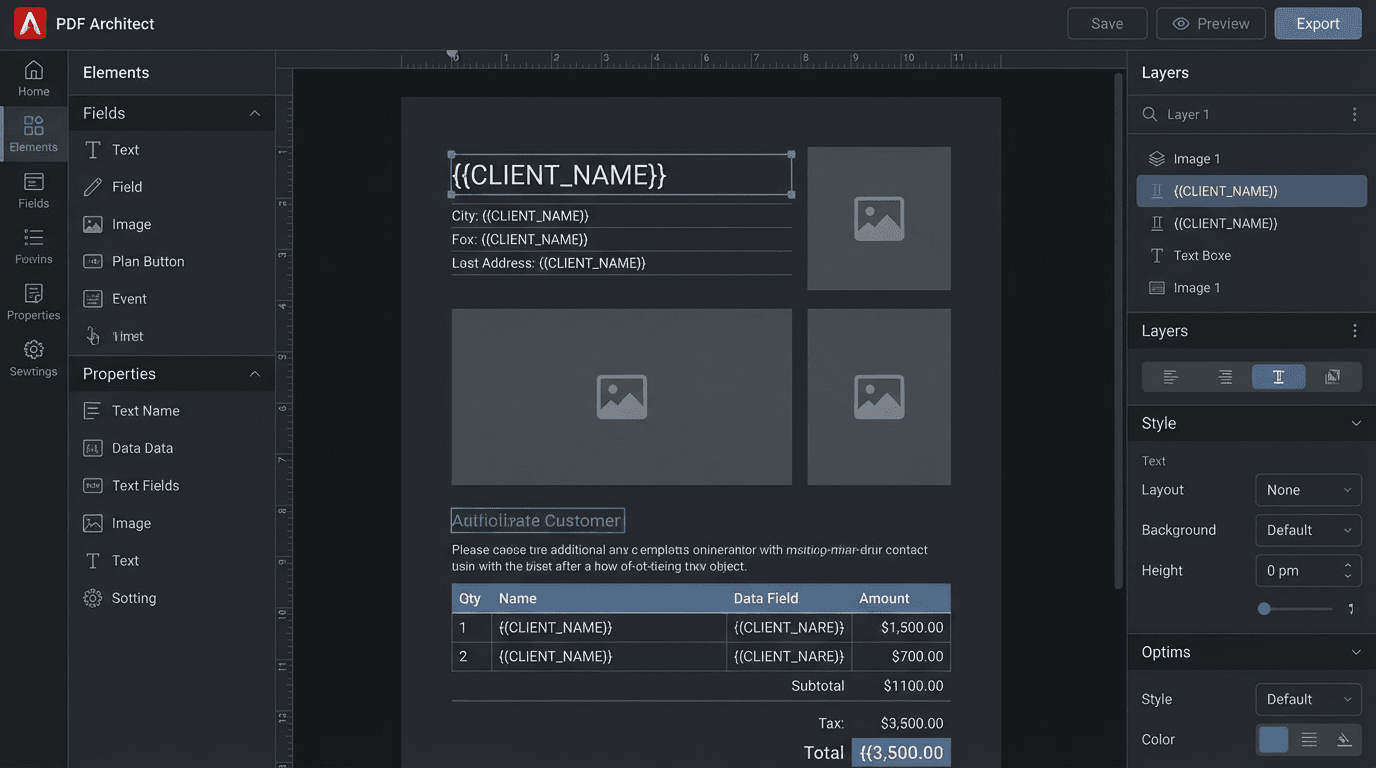The width and height of the screenshot is (1376, 768).
Task: Open the Properties panel in the sidebar
Action: click(33, 301)
